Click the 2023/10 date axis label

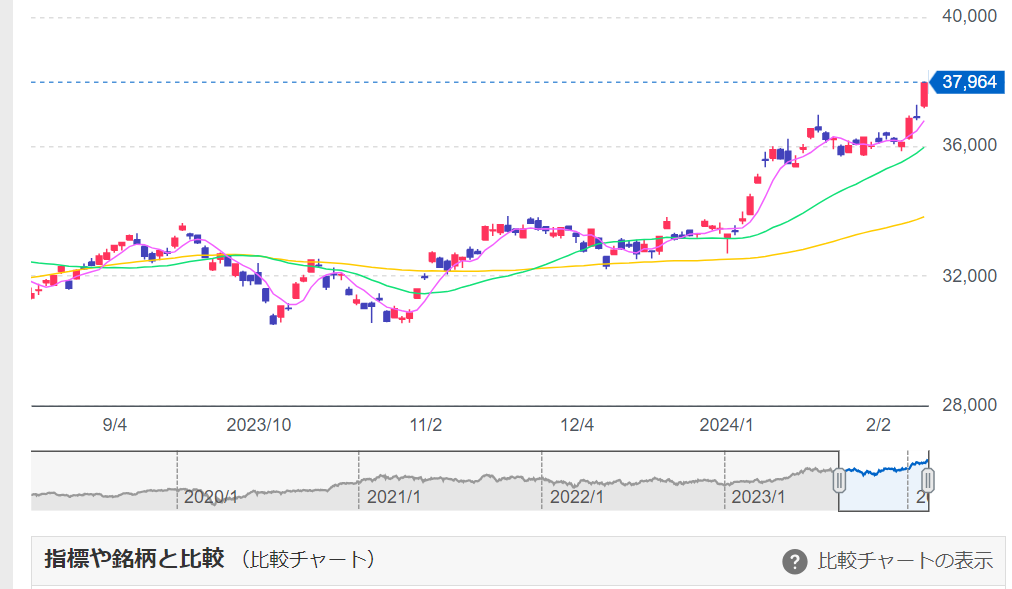click(x=259, y=425)
